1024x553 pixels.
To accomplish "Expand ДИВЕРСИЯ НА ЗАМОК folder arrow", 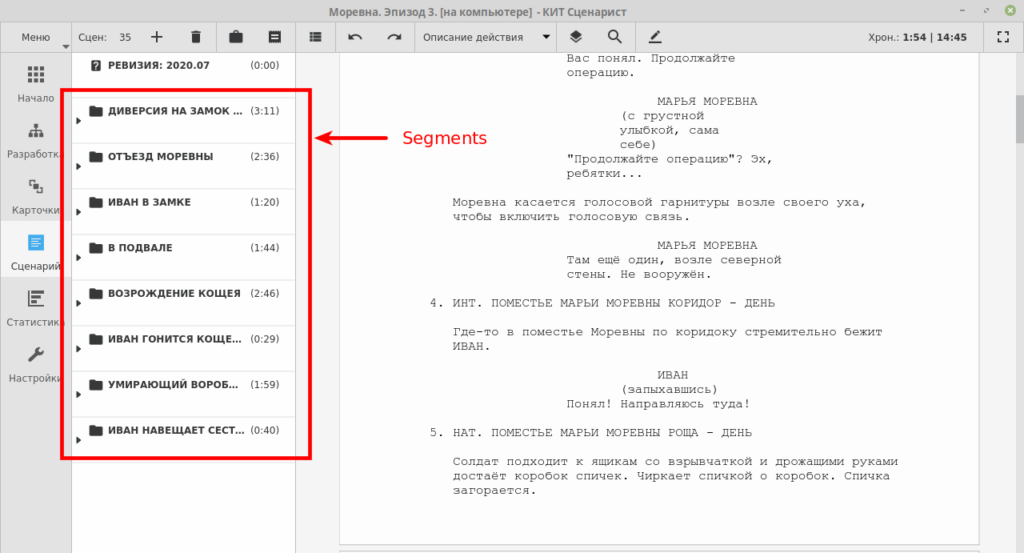I will click(78, 121).
